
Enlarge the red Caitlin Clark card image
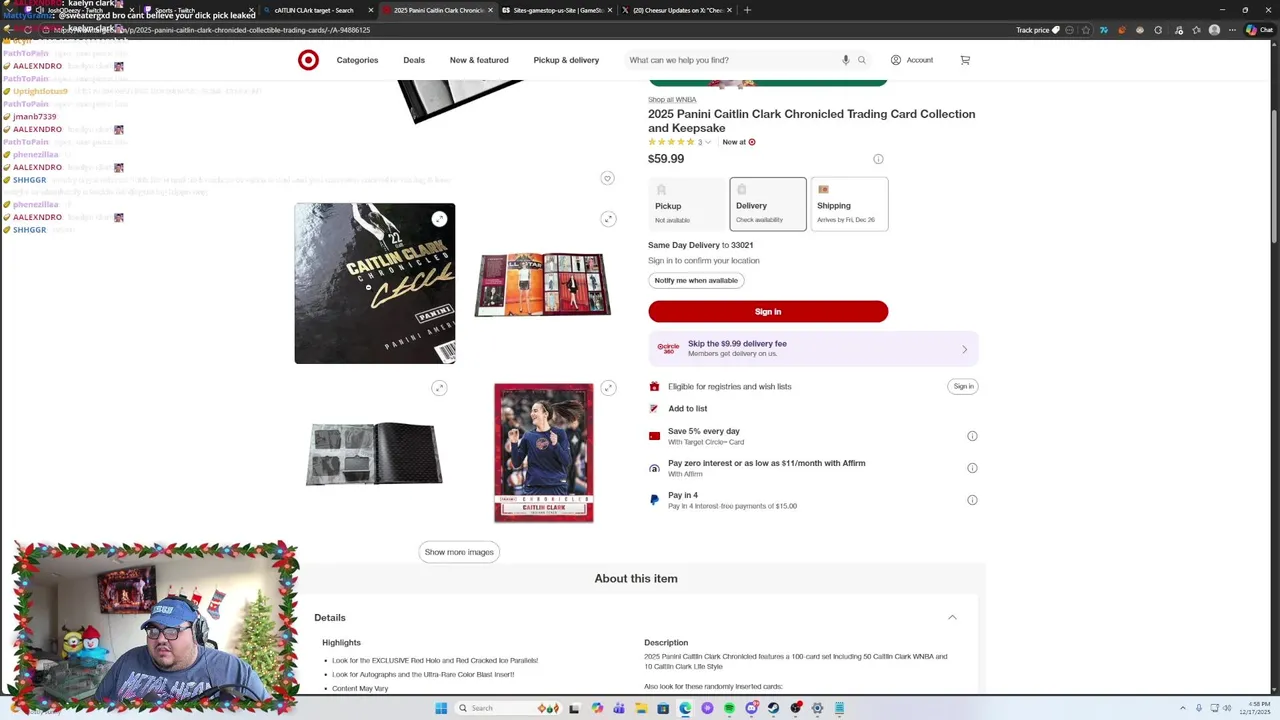[608, 388]
